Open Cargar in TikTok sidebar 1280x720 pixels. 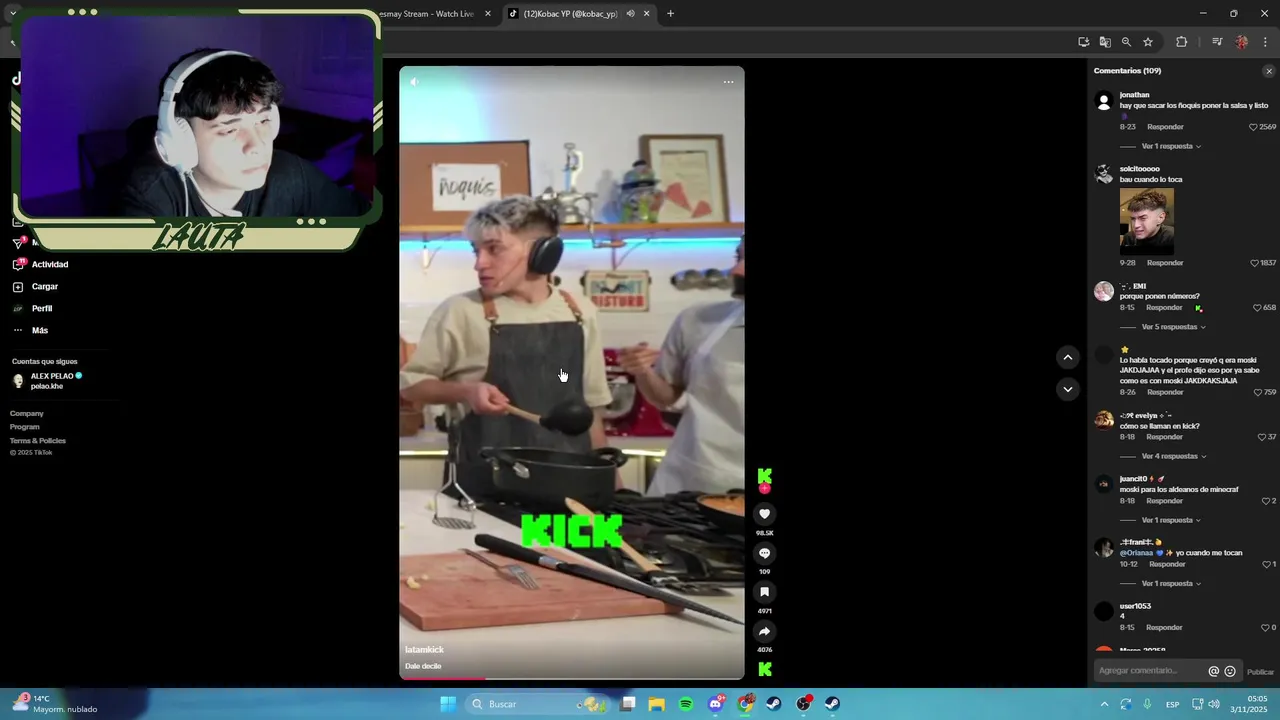pos(45,287)
